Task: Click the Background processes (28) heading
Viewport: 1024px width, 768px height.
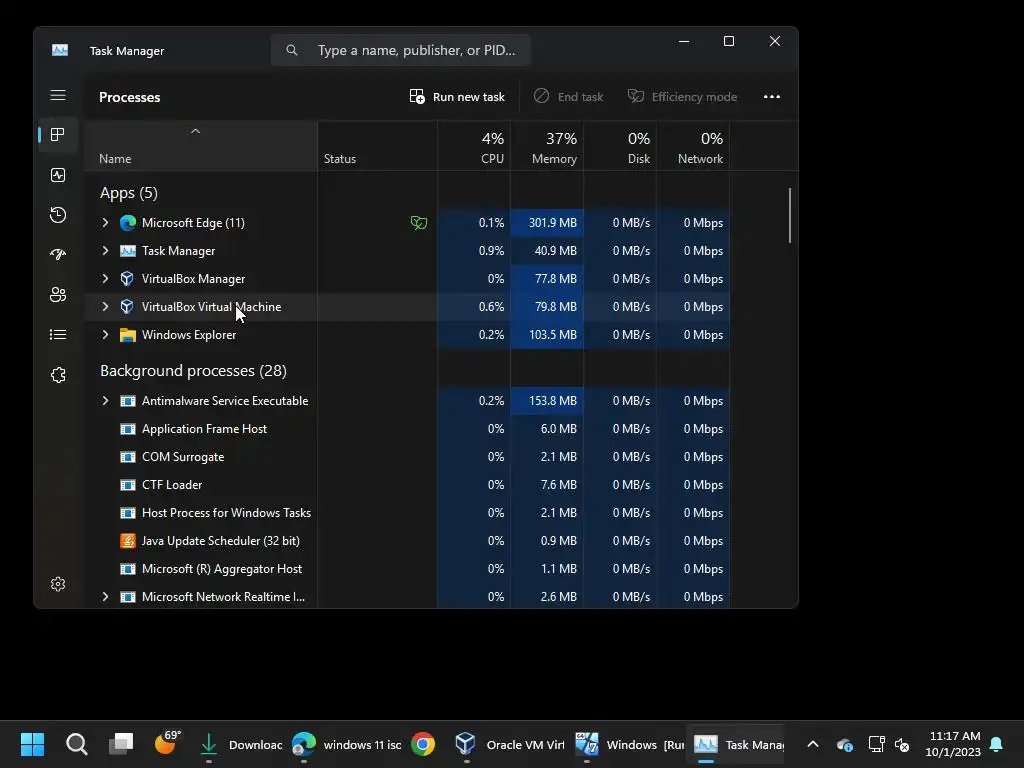Action: point(193,371)
